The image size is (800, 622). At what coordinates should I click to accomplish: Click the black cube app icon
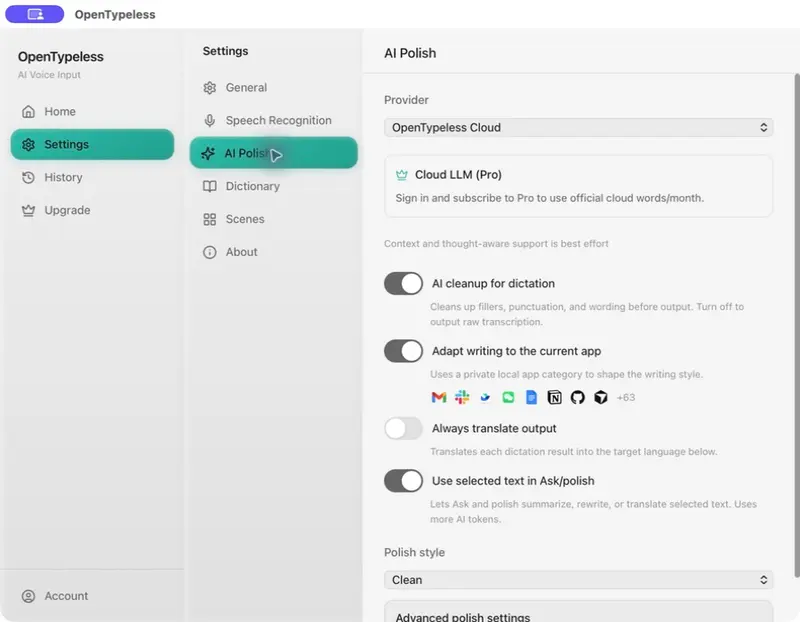click(601, 397)
